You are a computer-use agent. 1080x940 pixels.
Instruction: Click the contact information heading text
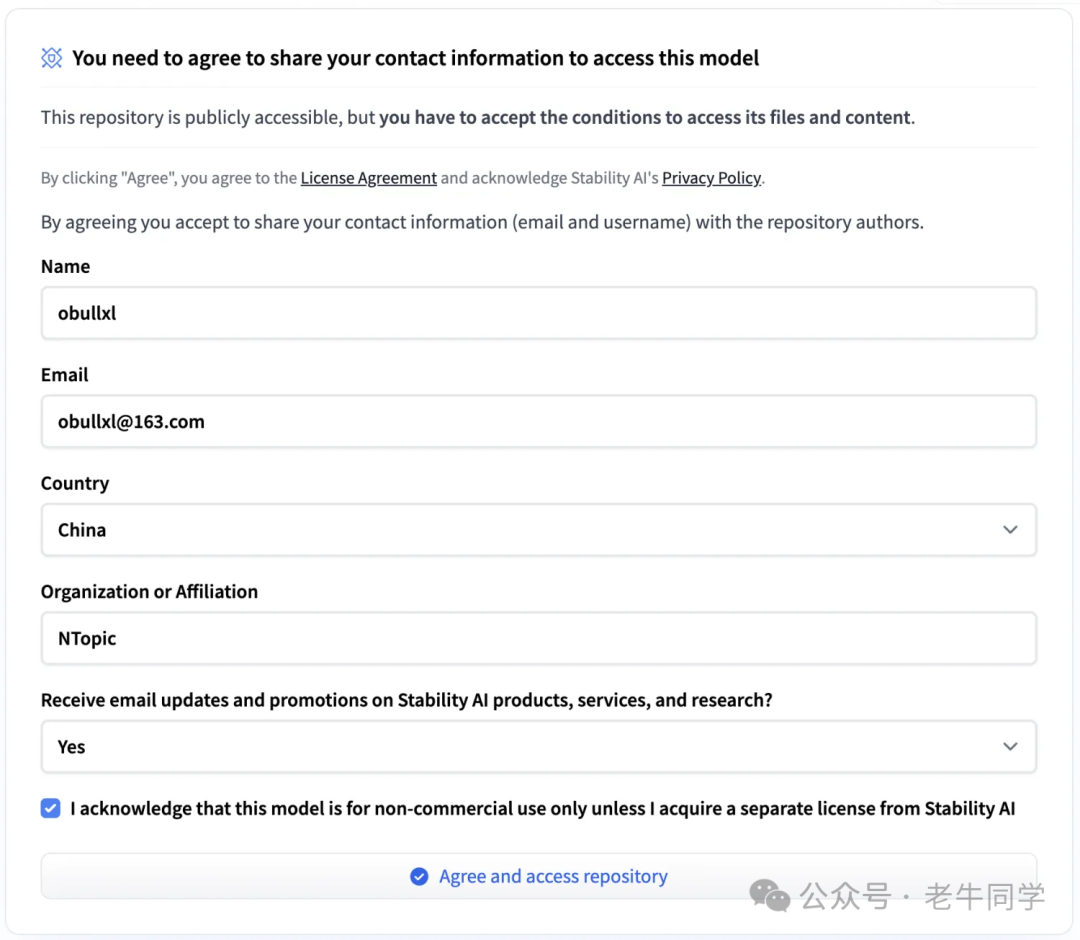click(x=415, y=58)
